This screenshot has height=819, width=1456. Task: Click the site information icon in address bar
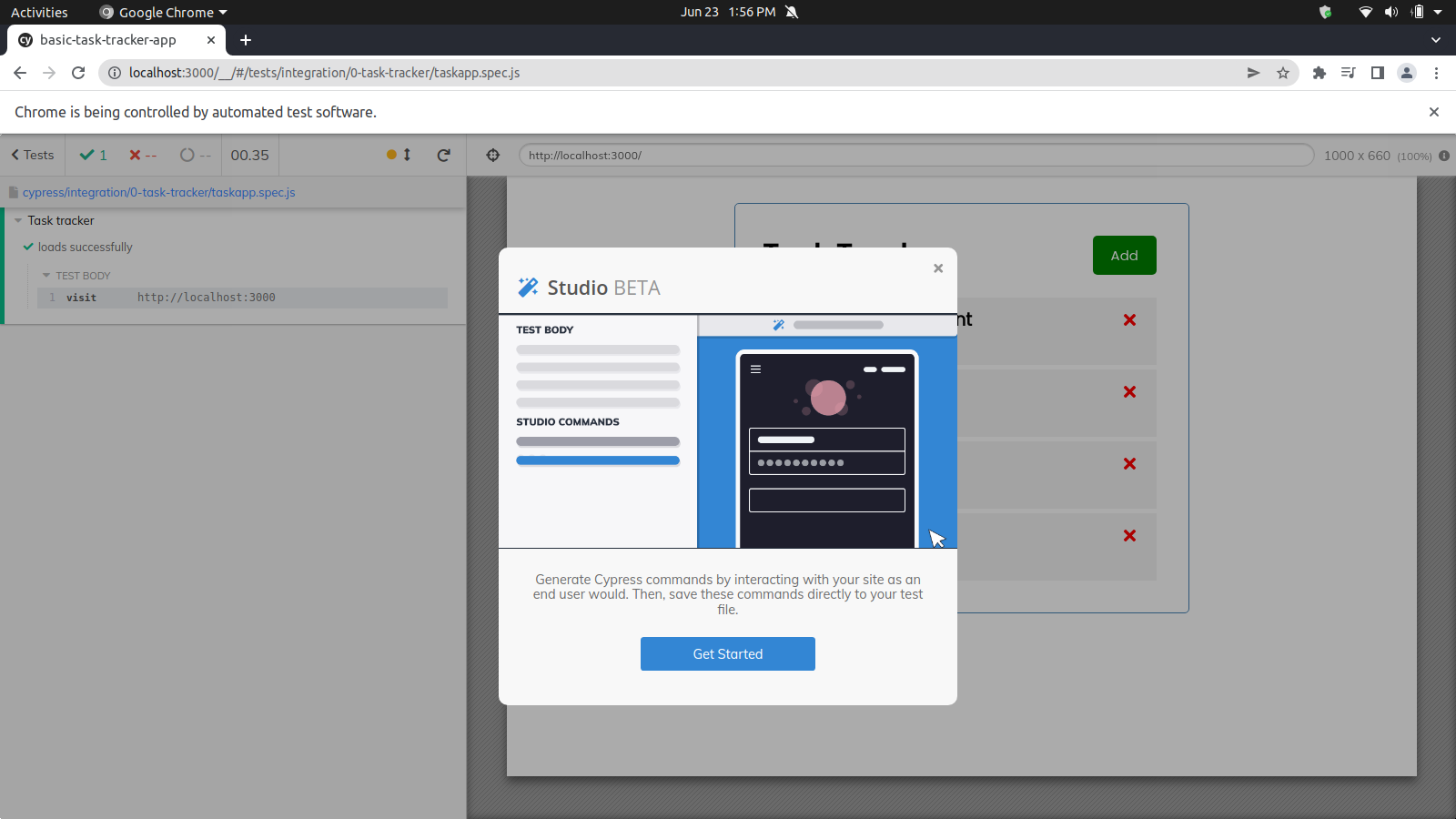(x=115, y=73)
